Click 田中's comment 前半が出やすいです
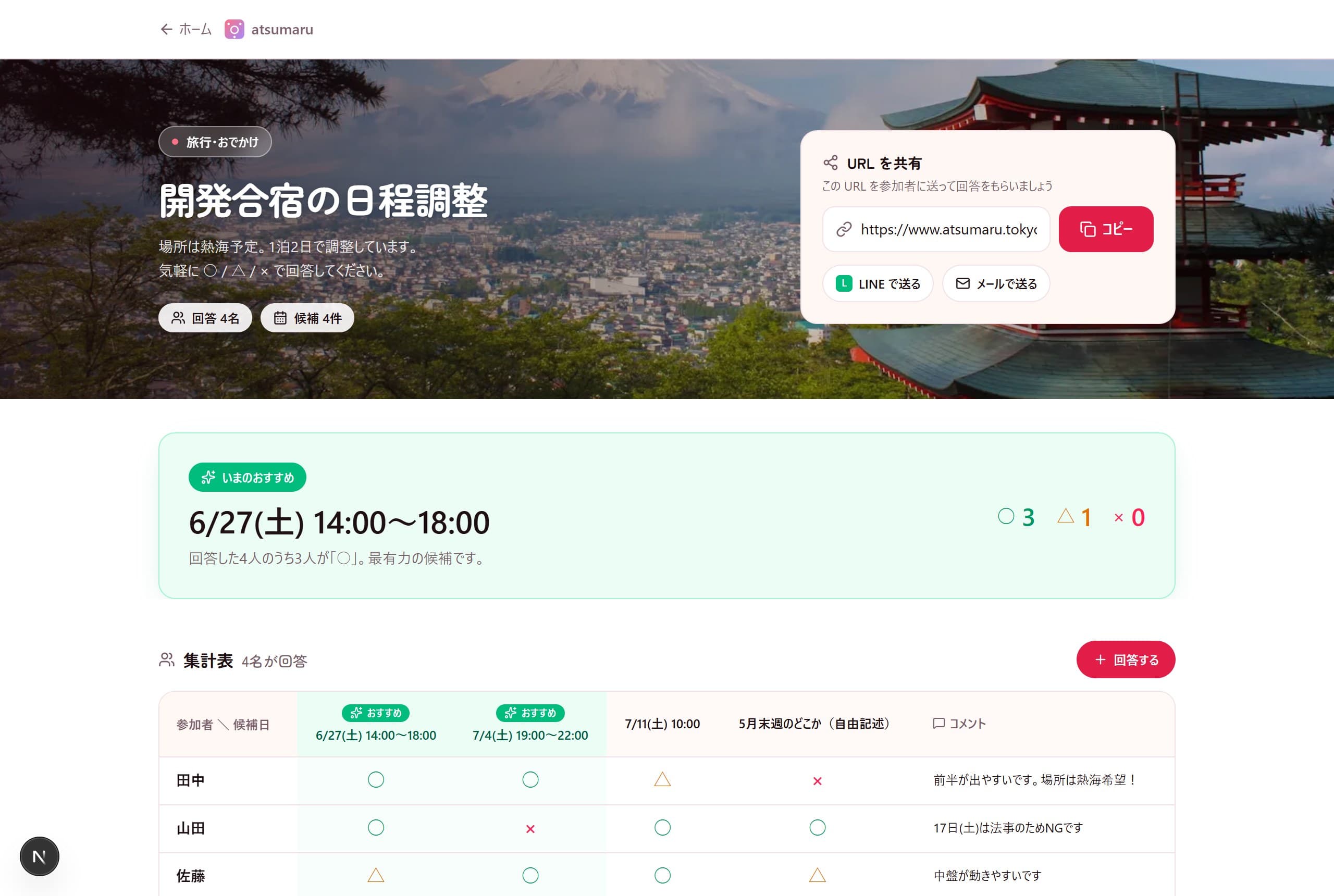The width and height of the screenshot is (1334, 896). (1035, 780)
